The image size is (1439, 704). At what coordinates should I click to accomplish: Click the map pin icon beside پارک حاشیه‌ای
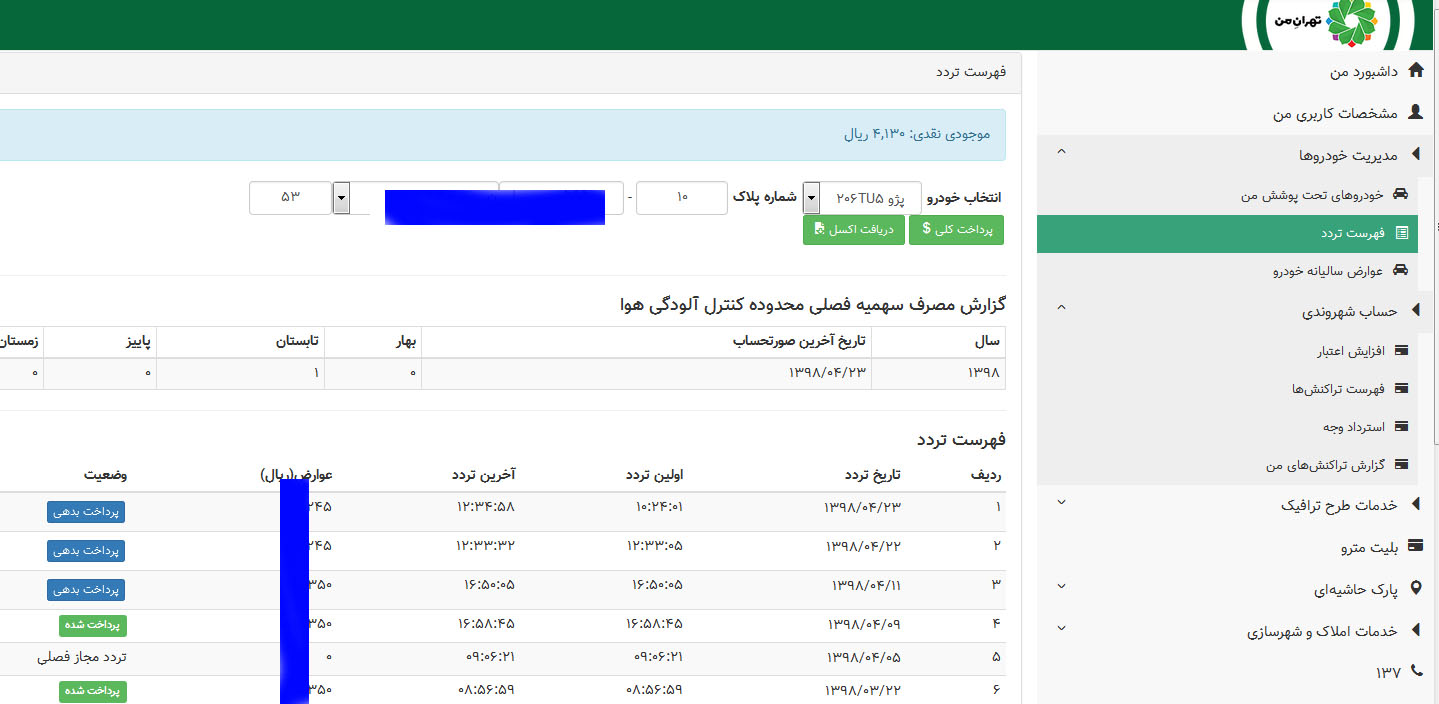click(x=1415, y=589)
